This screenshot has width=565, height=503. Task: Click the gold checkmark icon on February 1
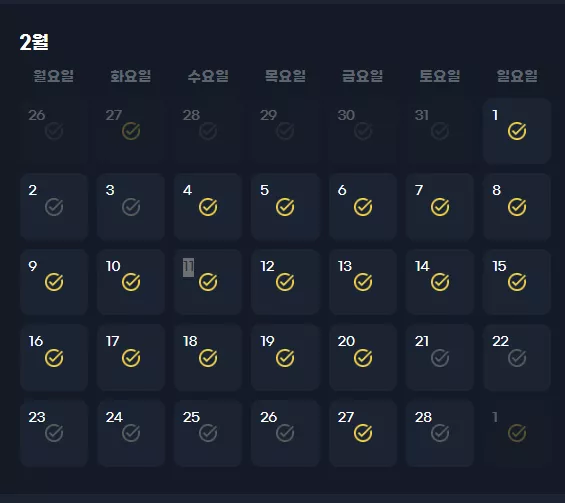517,131
